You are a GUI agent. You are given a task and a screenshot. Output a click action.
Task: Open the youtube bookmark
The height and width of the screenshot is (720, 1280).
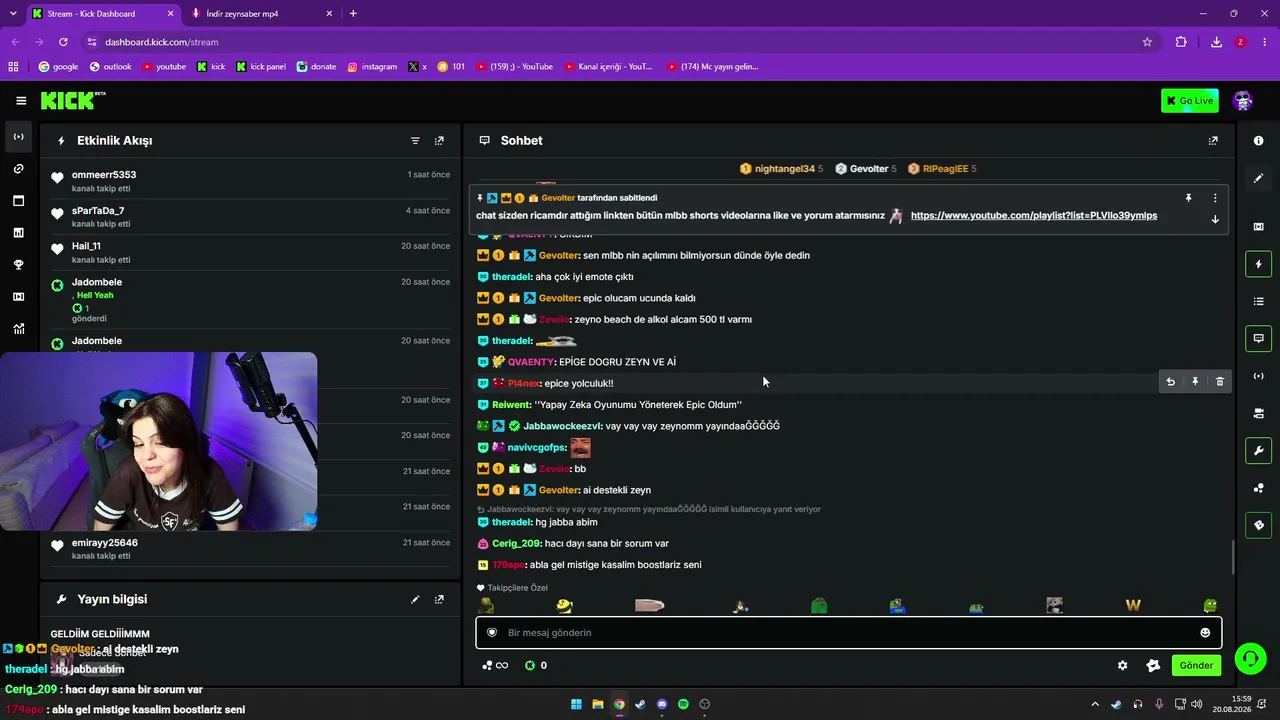[x=164, y=67]
